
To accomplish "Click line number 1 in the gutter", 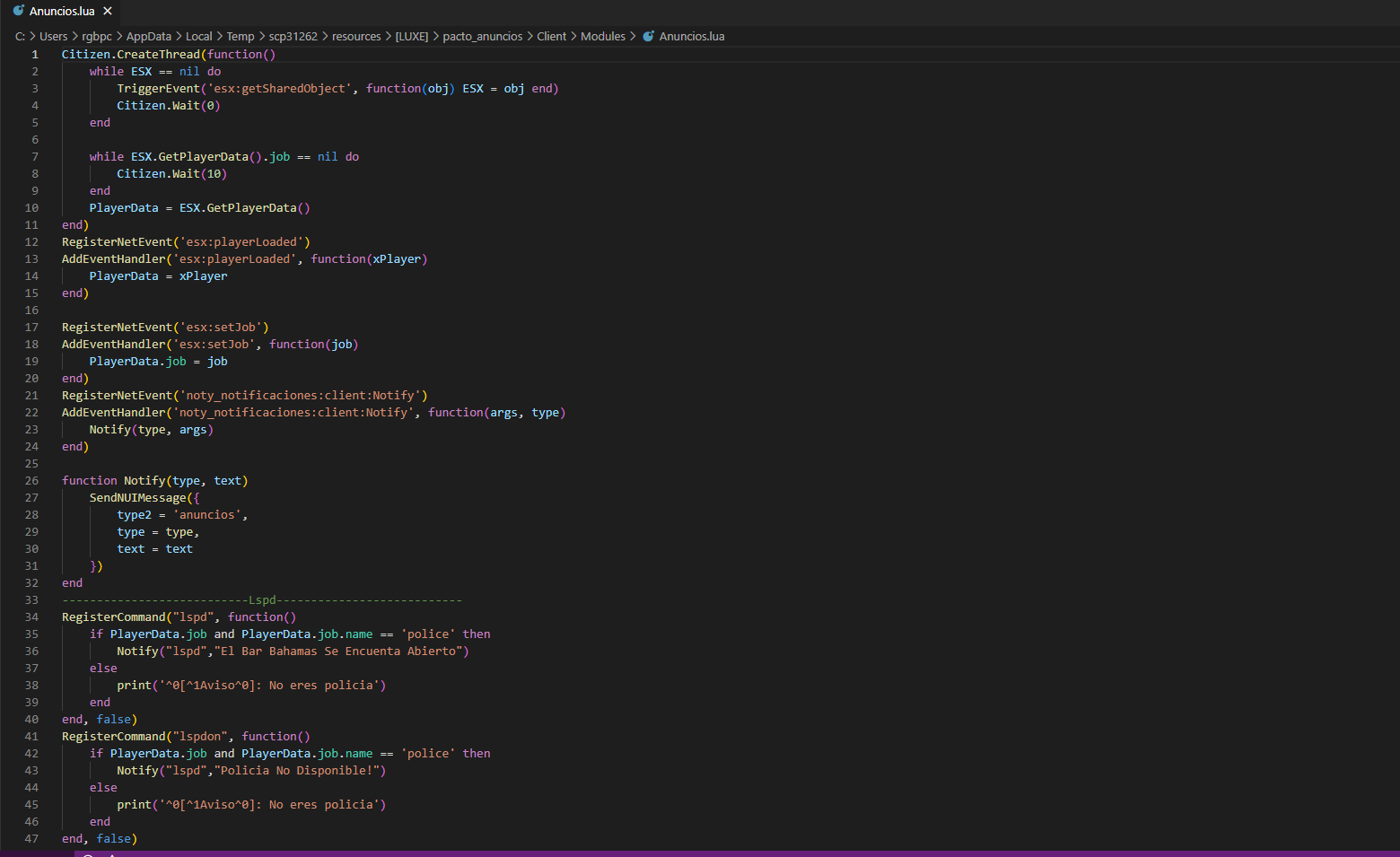I will (x=35, y=54).
